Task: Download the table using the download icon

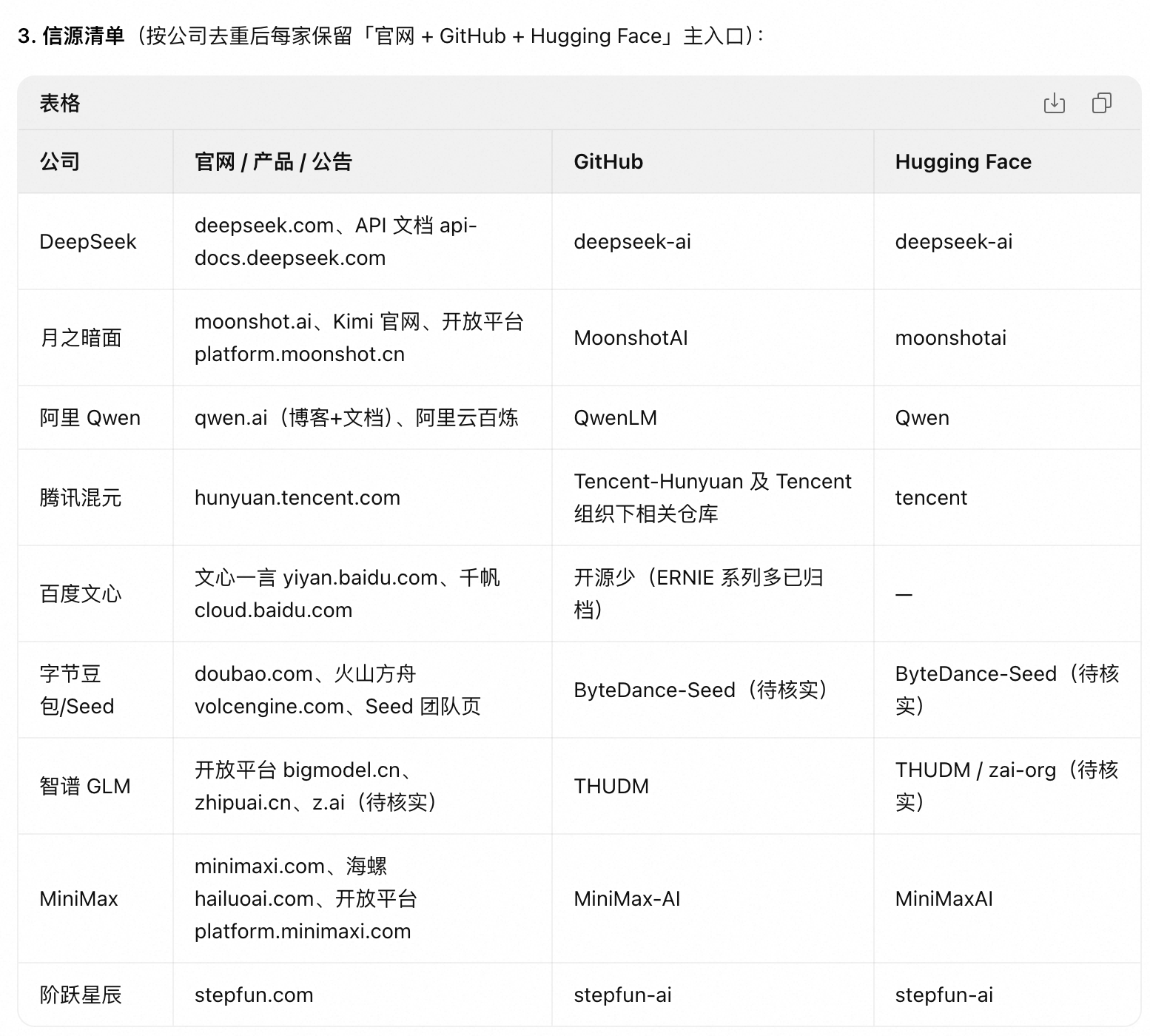Action: [x=1054, y=104]
